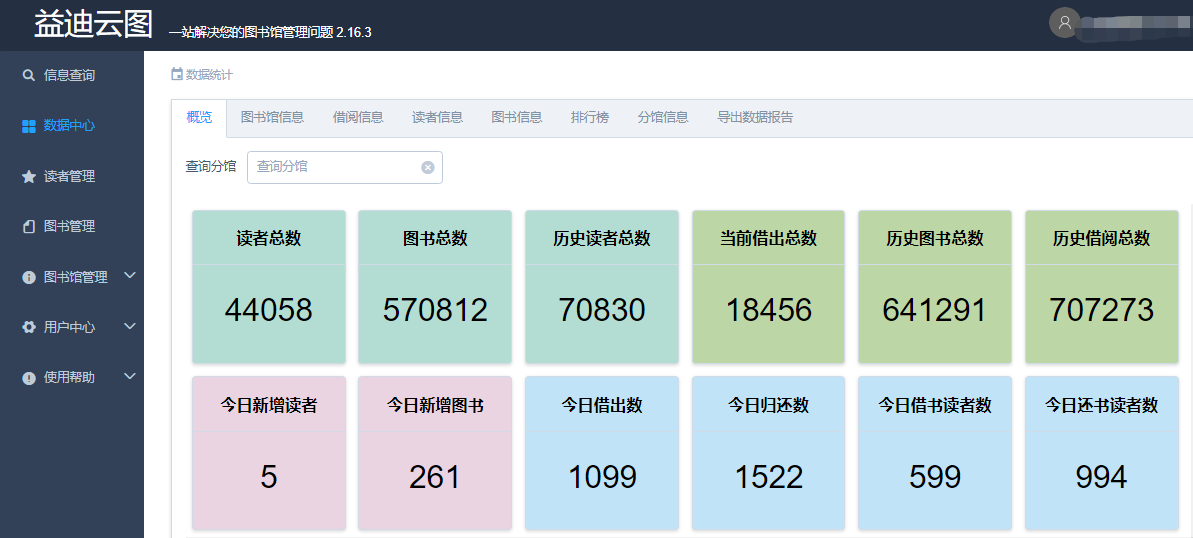Screen dimensions: 1193x538
Task: Switch to the 图书馆信息 tab
Action: pyautogui.click(x=272, y=117)
